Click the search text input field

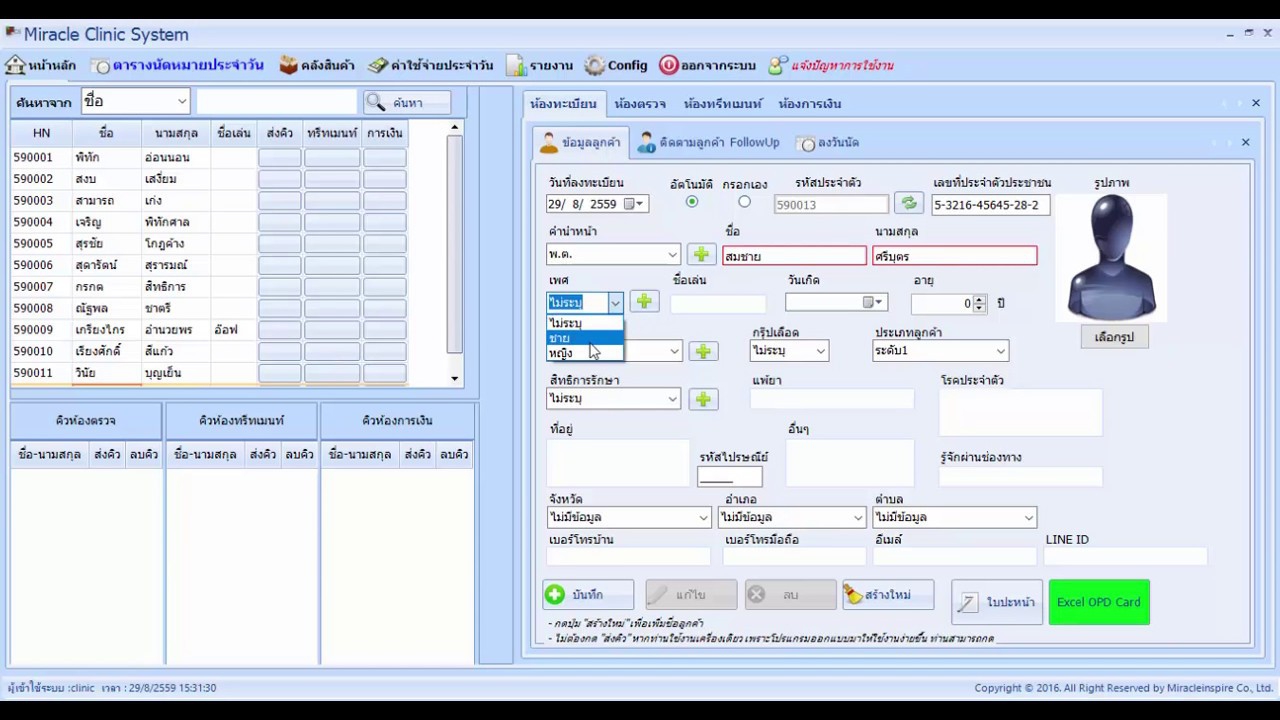276,101
